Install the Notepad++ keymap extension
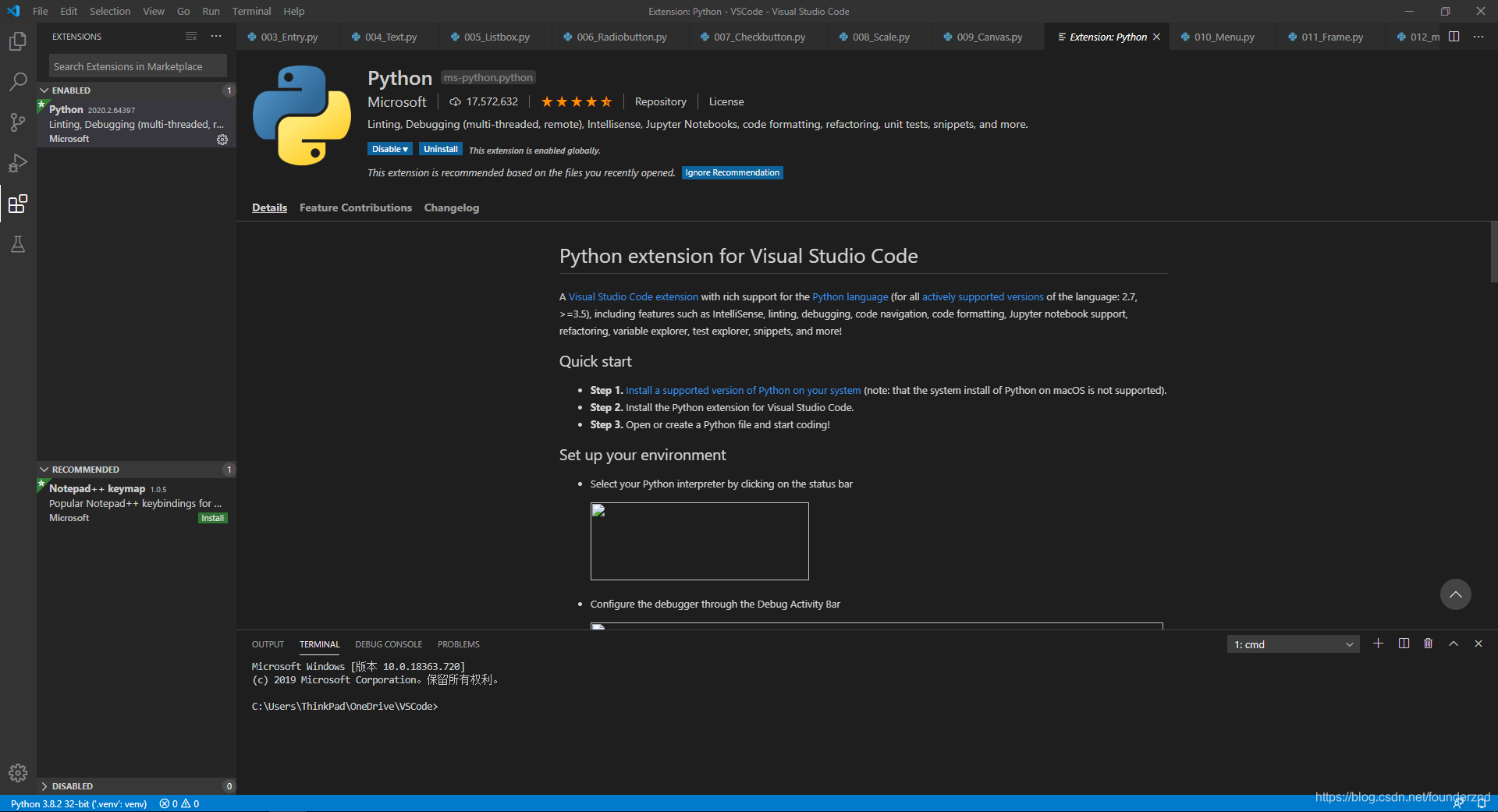Screen dimensions: 1498x812 click(x=213, y=518)
